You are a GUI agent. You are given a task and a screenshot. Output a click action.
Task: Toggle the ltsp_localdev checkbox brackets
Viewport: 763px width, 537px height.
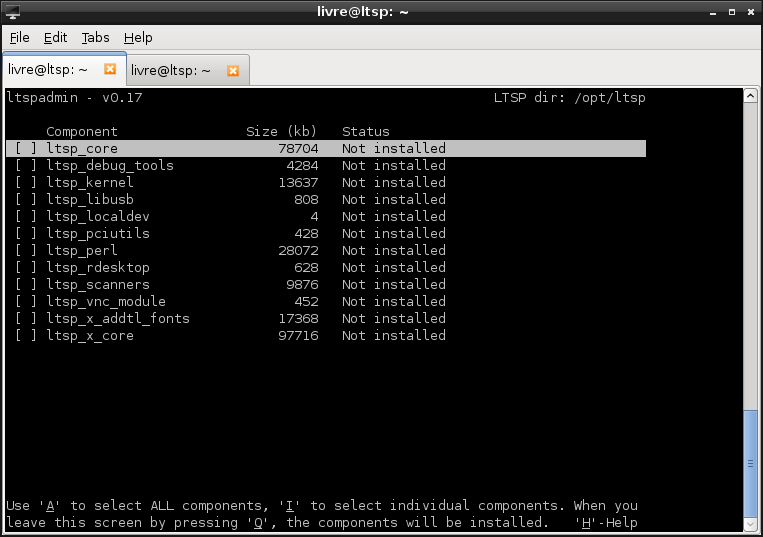pyautogui.click(x=26, y=216)
